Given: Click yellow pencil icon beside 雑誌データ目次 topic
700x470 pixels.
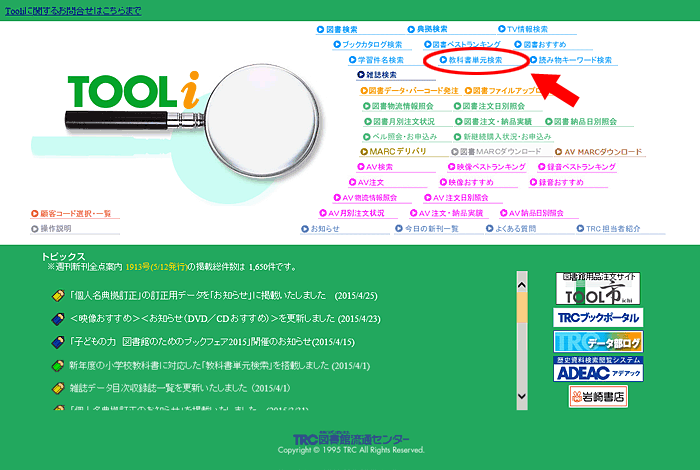Looking at the screenshot, I should click(x=58, y=388).
